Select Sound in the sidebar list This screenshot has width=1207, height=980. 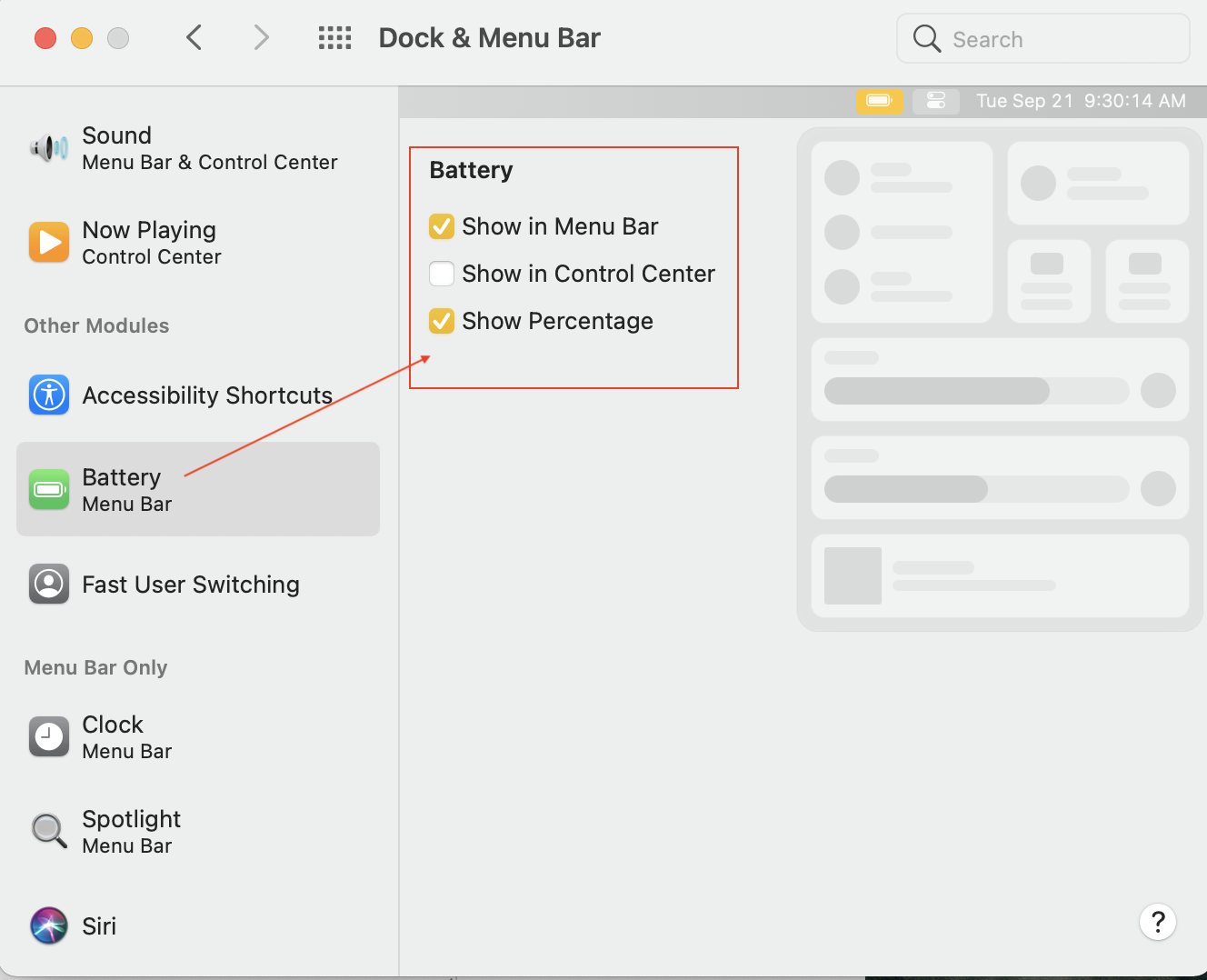click(x=198, y=147)
